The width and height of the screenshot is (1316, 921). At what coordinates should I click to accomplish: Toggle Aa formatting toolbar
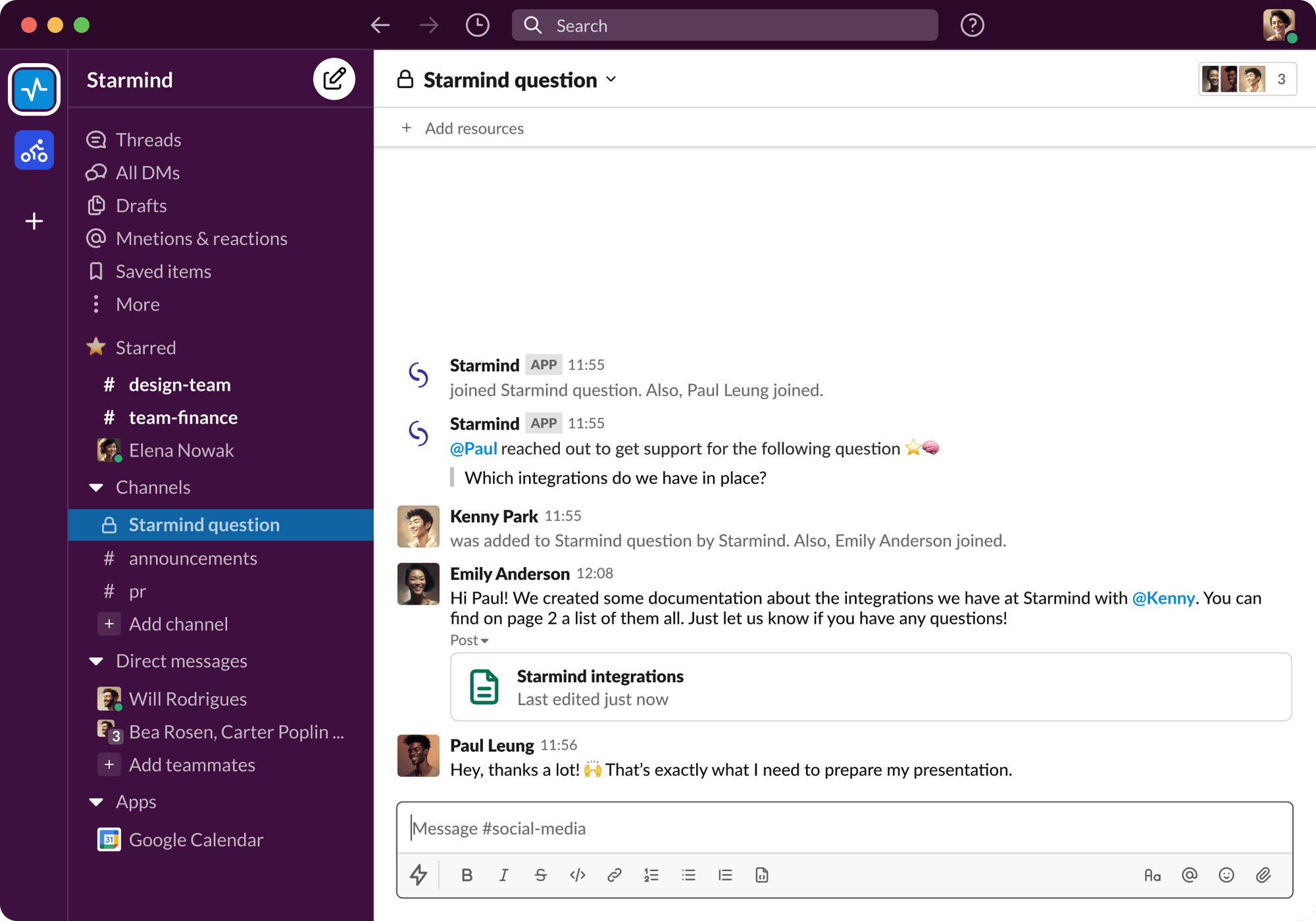pos(1152,875)
